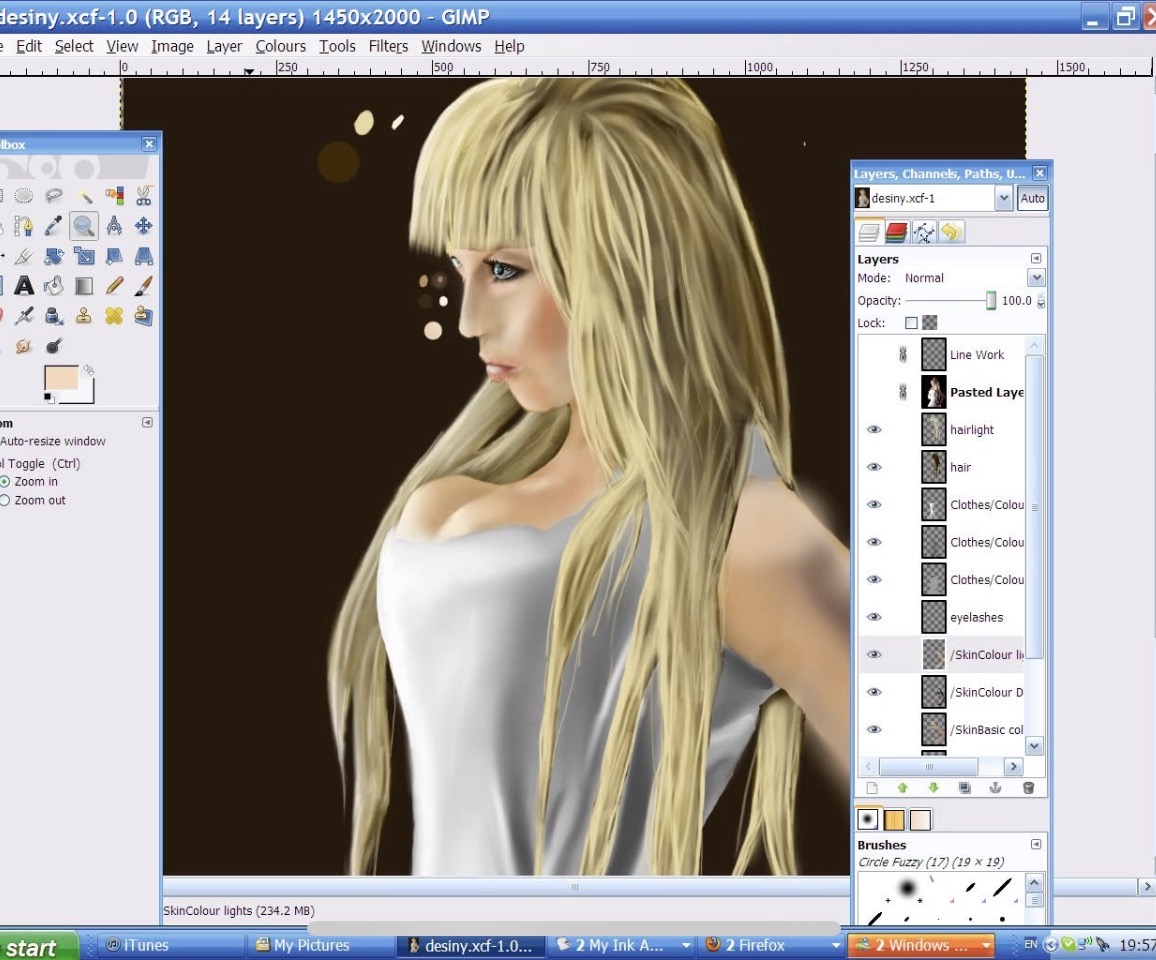The width and height of the screenshot is (1156, 960).
Task: Select the Shear tool
Action: tap(114, 256)
